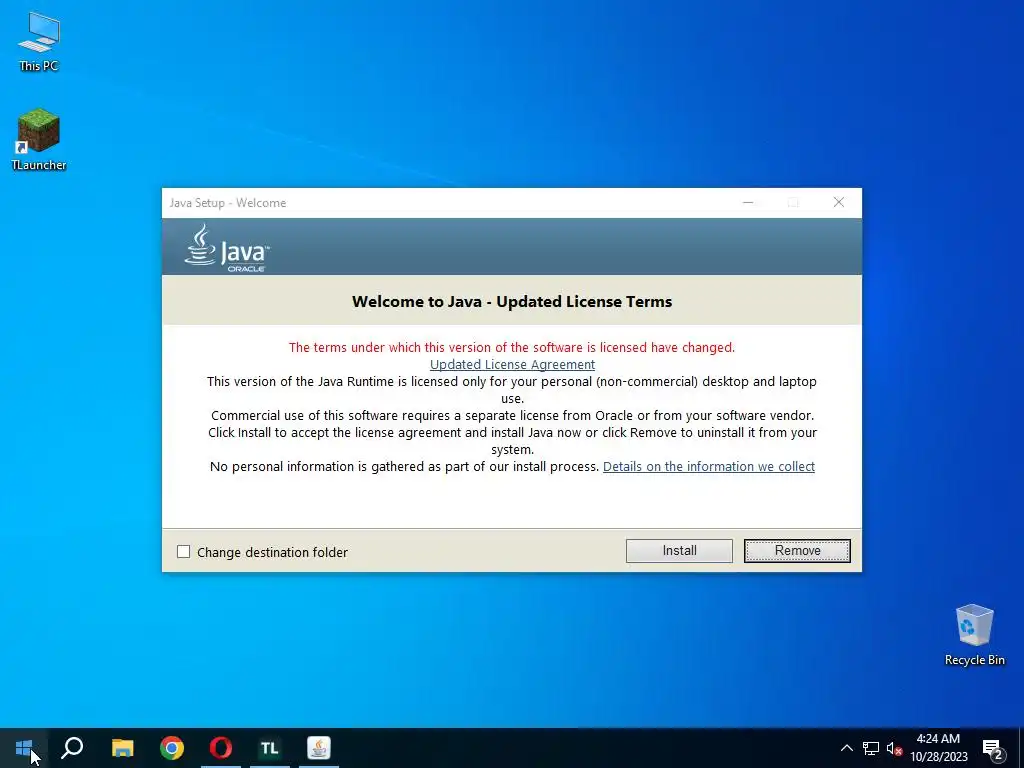Click the Welcome to Java heading text
The image size is (1024, 768).
tap(512, 302)
